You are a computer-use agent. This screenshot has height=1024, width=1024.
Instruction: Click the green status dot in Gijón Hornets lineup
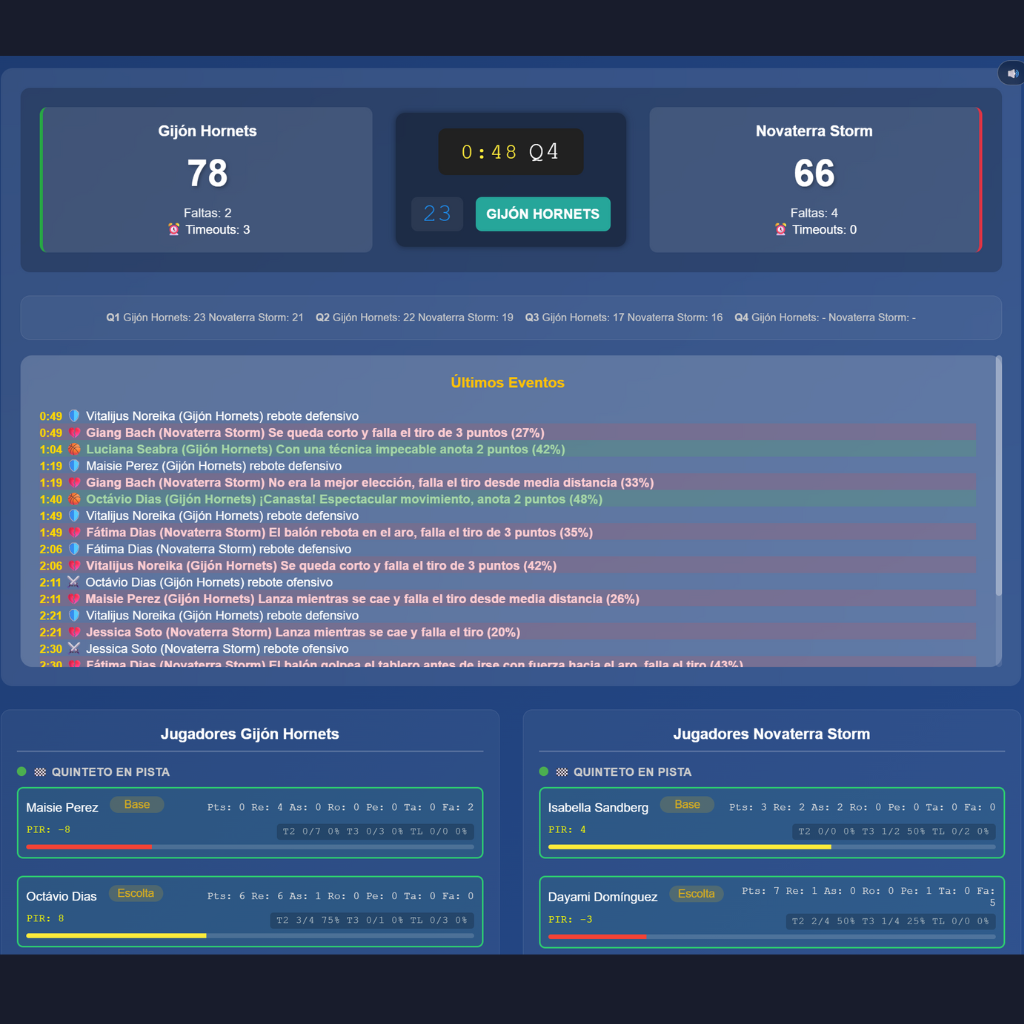(x=22, y=772)
